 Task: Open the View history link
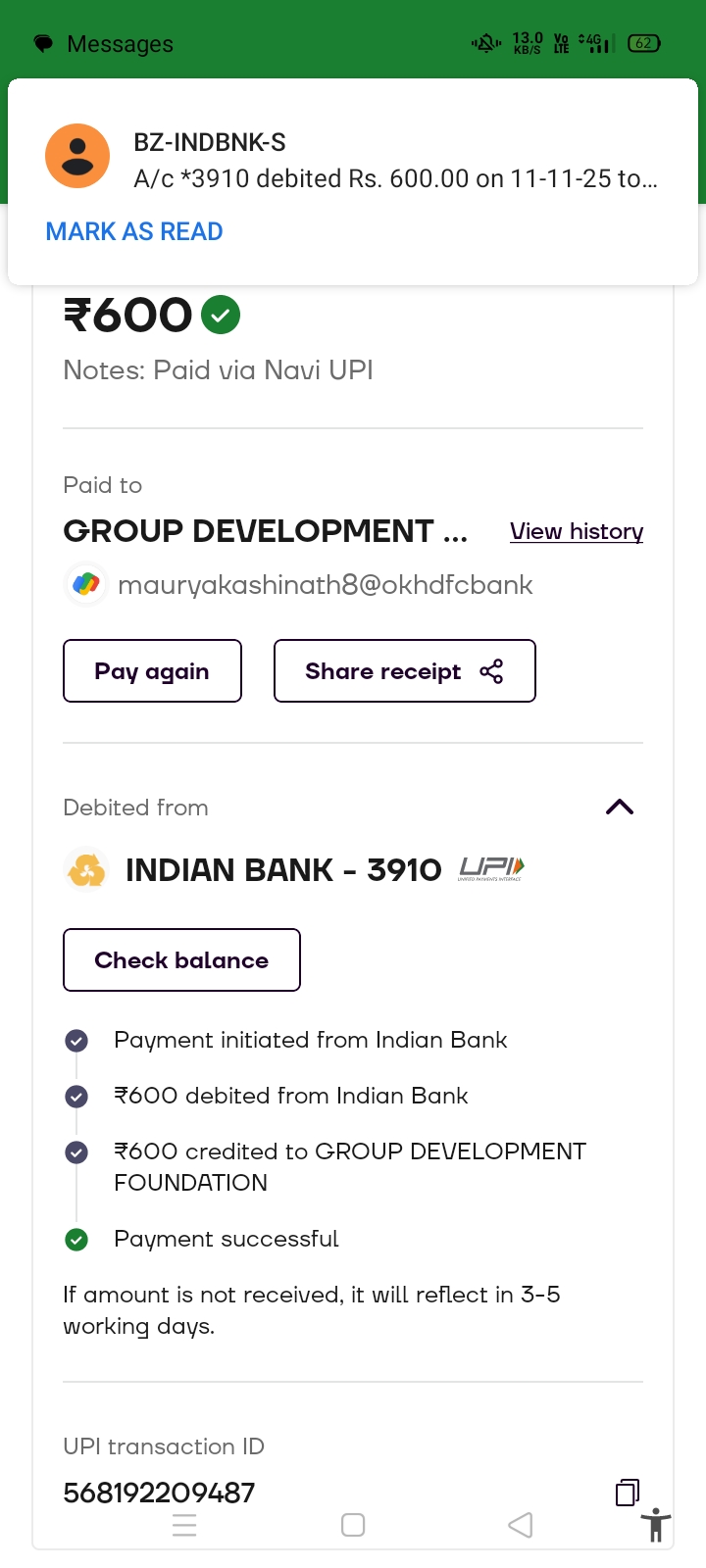click(577, 531)
